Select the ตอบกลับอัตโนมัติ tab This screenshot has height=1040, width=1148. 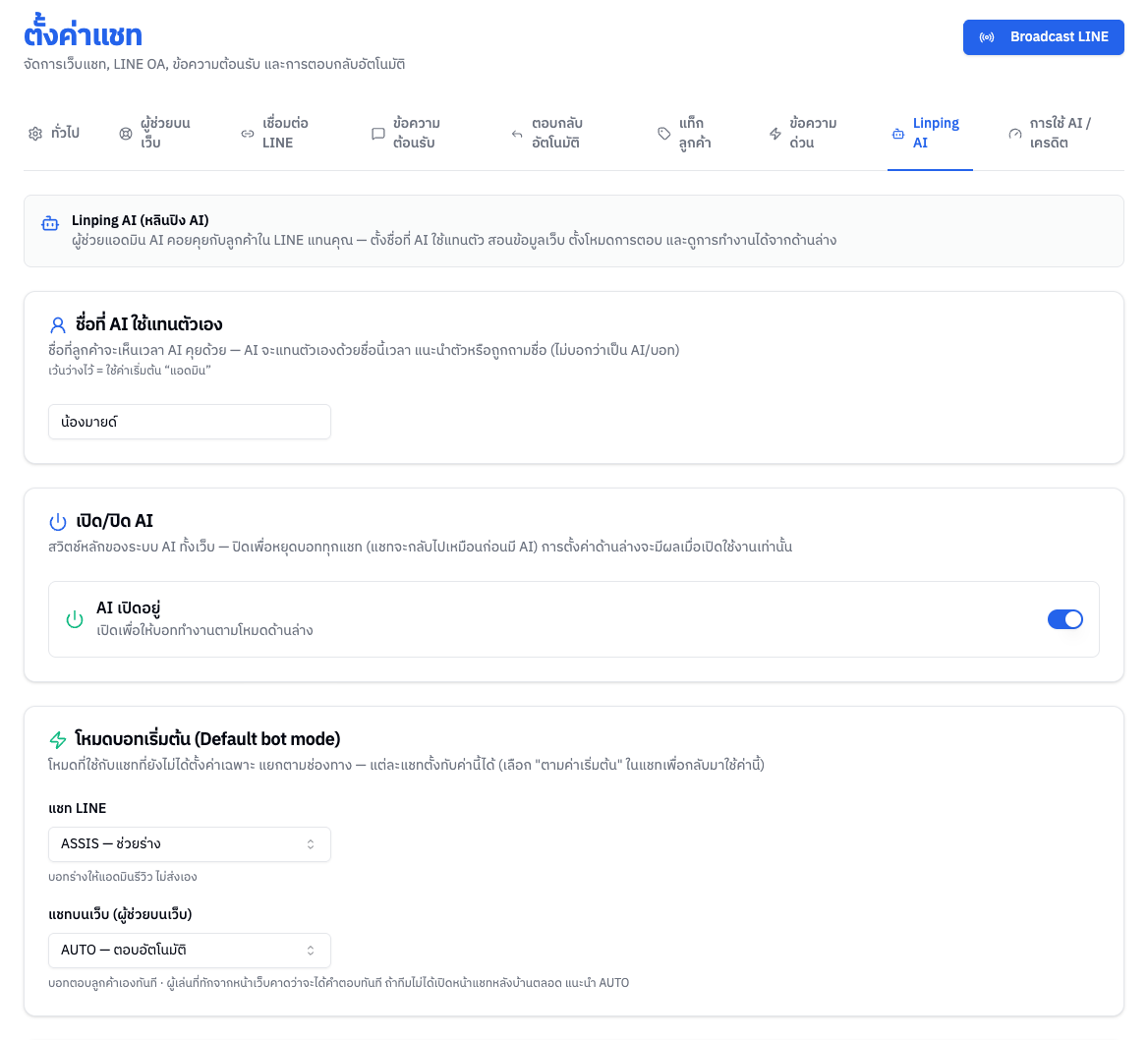546,134
